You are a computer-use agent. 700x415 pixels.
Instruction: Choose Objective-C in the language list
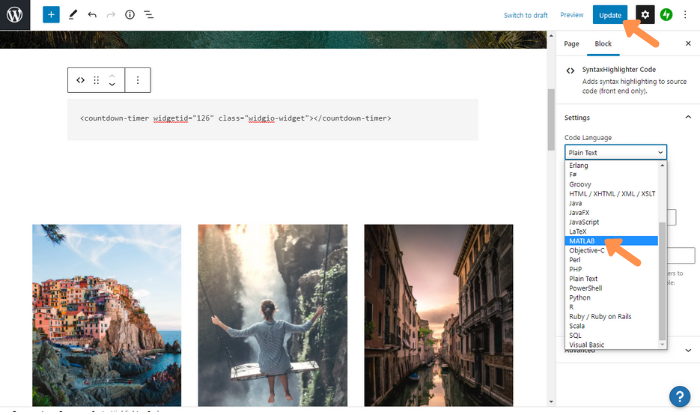coord(612,250)
